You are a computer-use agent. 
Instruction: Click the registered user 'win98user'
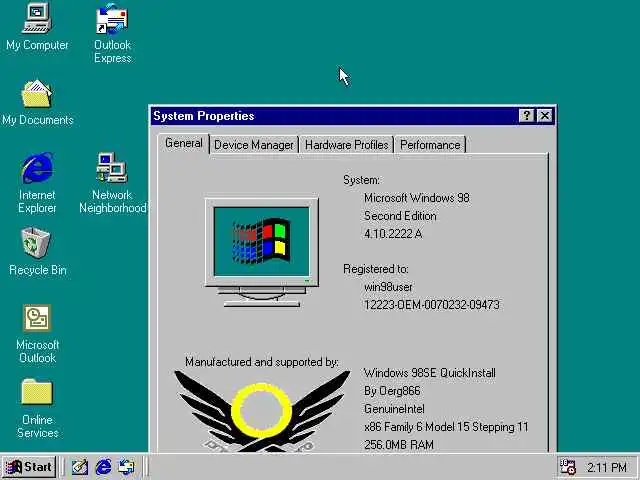pyautogui.click(x=388, y=287)
